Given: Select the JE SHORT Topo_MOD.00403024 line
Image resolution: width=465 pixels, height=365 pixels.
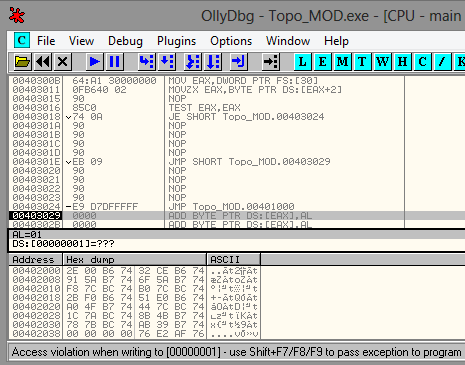Looking at the screenshot, I should [x=246, y=117].
